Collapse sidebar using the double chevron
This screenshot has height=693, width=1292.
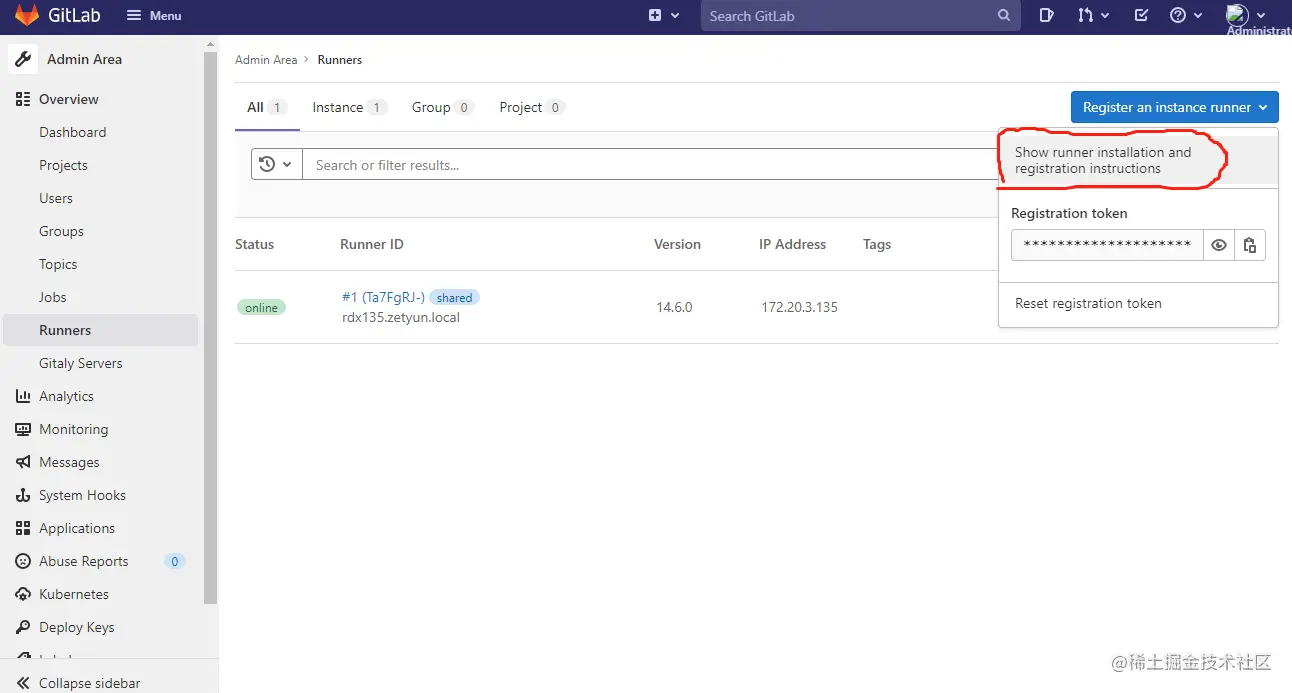coord(23,683)
